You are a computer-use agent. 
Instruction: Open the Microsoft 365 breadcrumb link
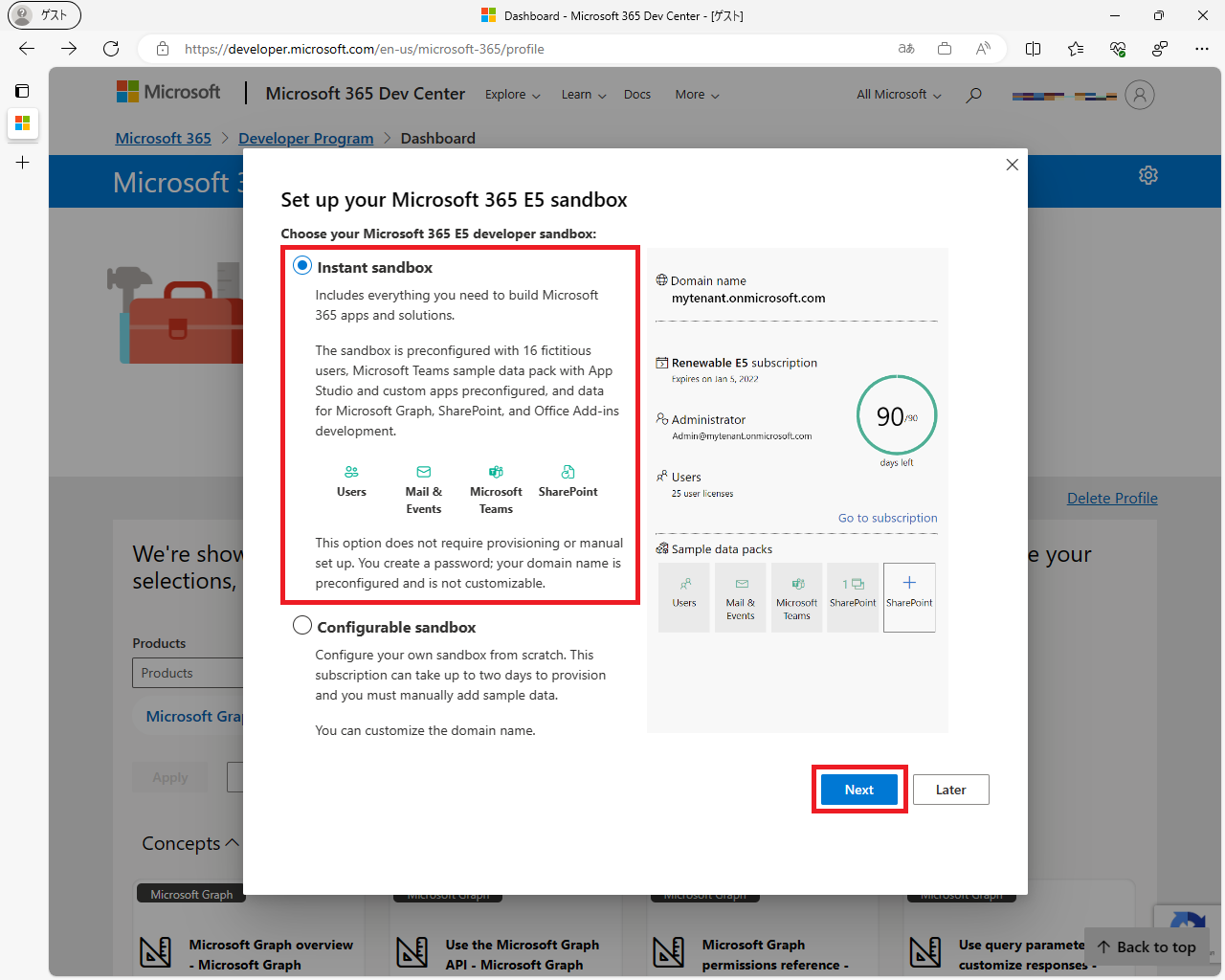coord(164,138)
